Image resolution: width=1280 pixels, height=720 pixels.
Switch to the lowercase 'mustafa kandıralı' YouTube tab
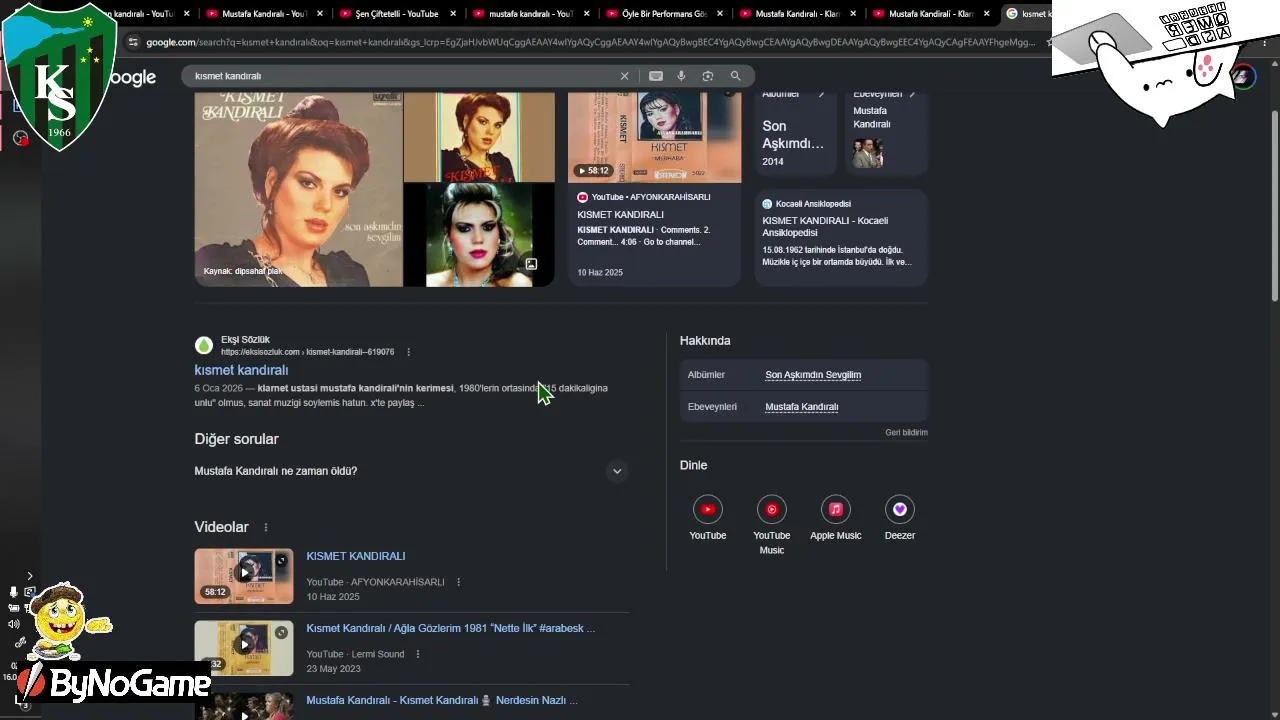click(x=531, y=14)
